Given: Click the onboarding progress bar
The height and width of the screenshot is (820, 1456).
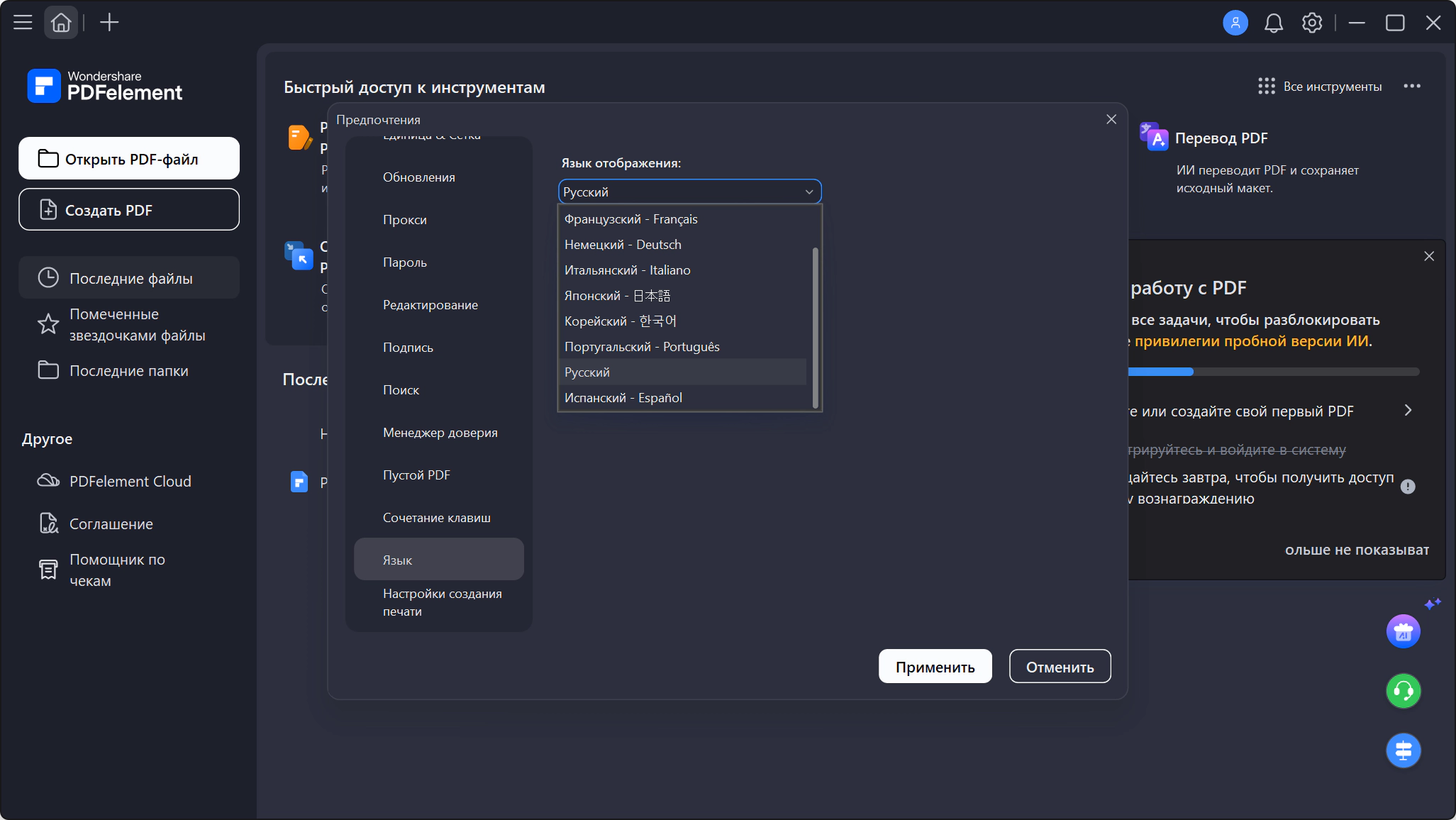Looking at the screenshot, I should 1274,372.
